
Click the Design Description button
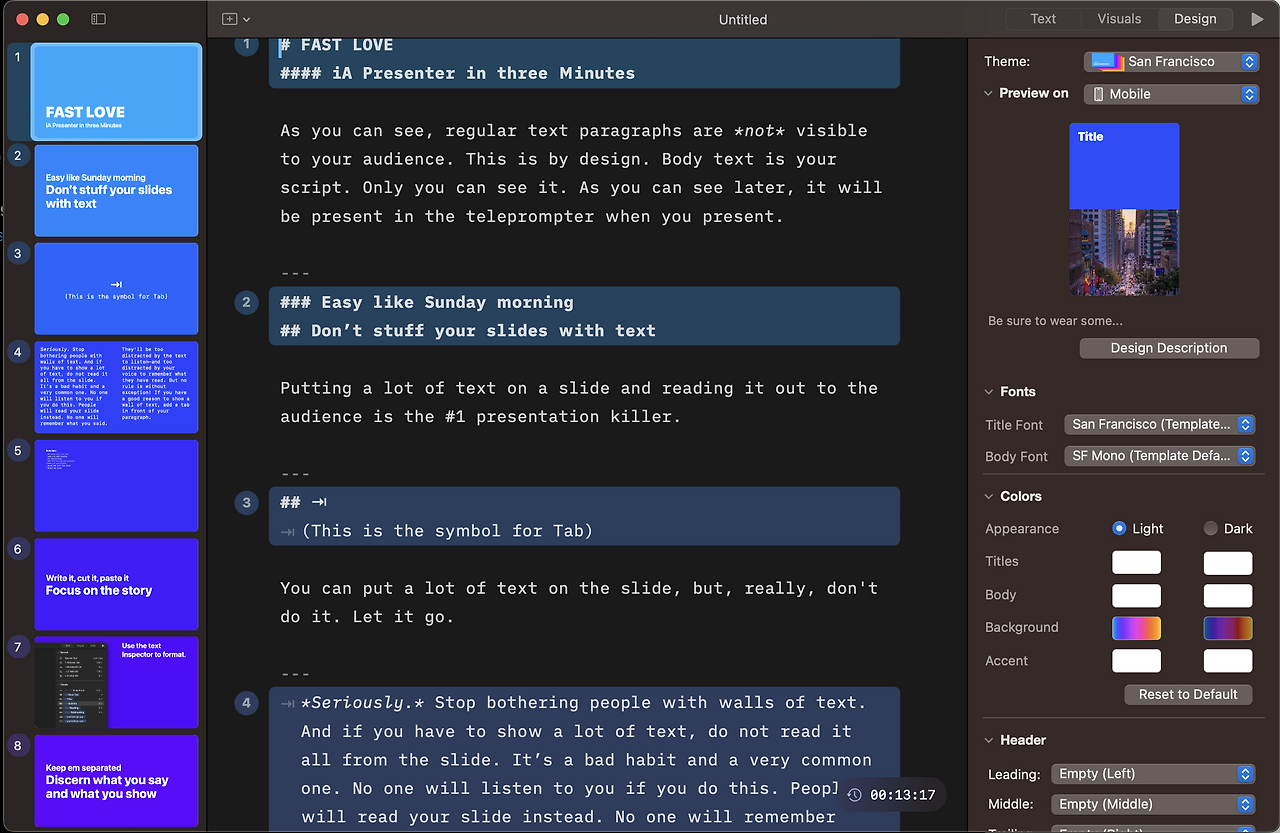tap(1169, 348)
